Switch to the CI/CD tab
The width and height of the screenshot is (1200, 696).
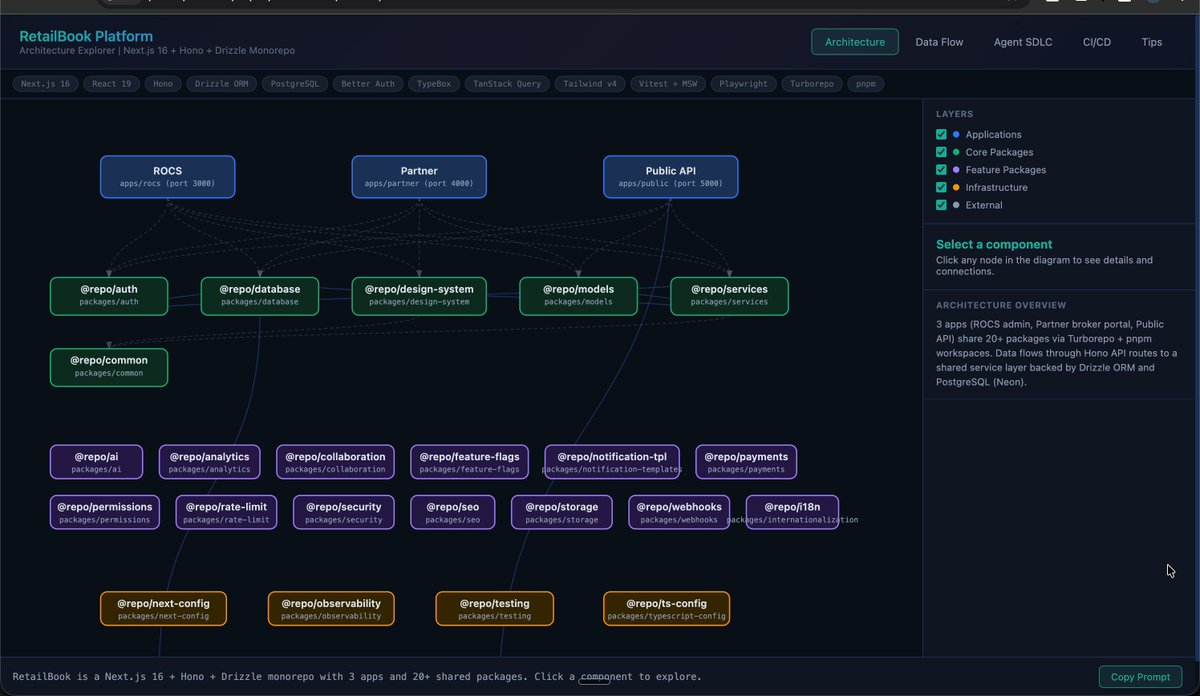point(1097,42)
